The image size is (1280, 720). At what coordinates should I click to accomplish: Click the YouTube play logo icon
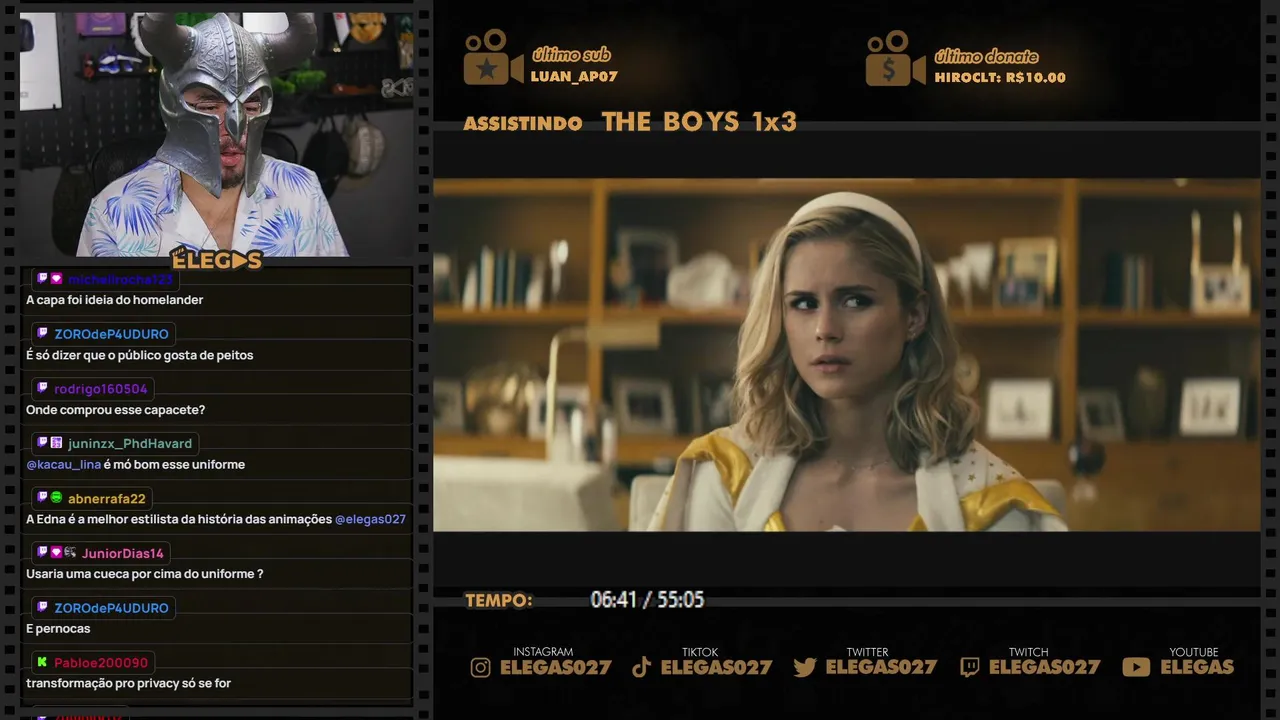(x=1136, y=667)
